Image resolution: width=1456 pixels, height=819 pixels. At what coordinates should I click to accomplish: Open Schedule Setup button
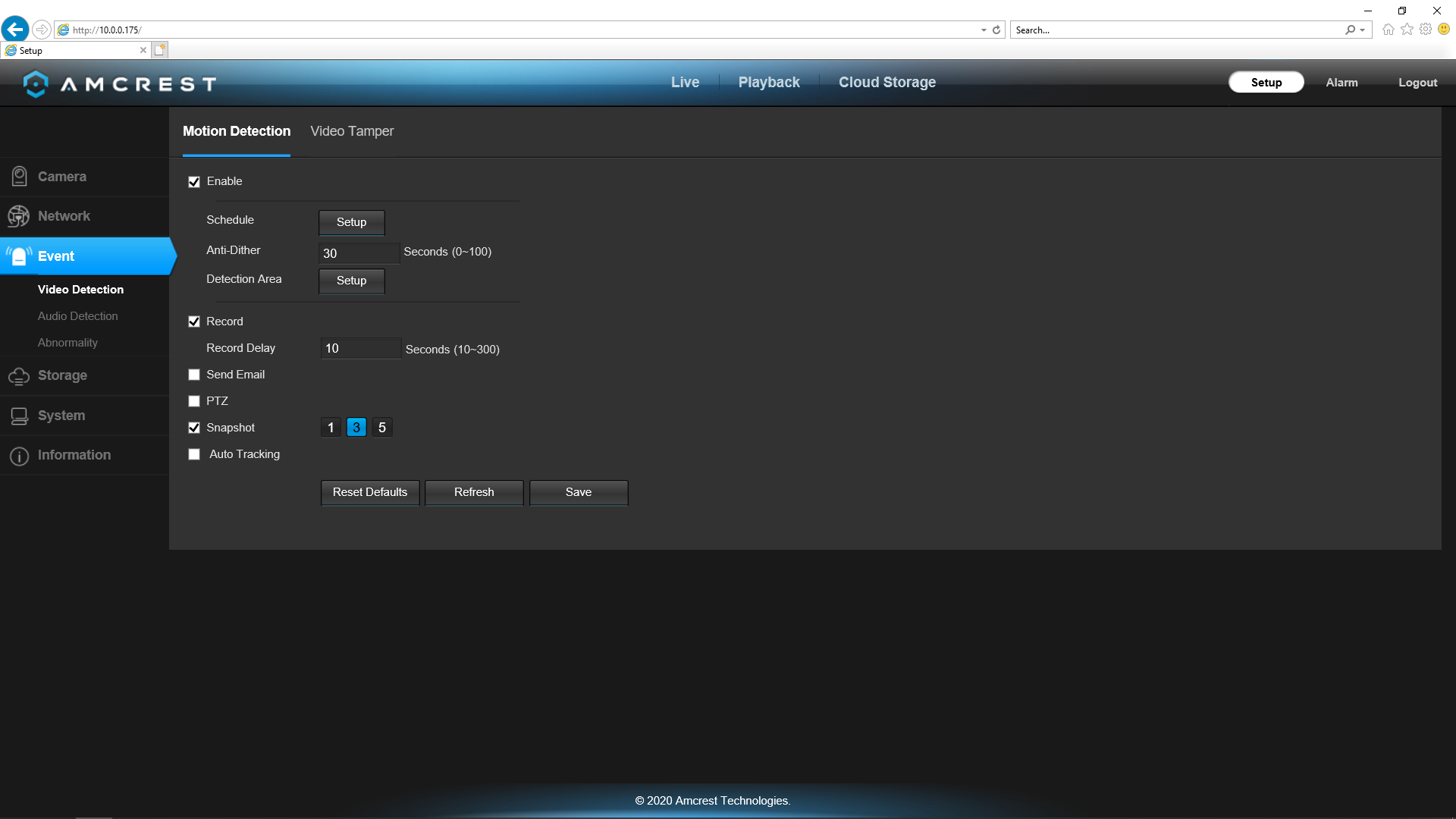coord(351,222)
